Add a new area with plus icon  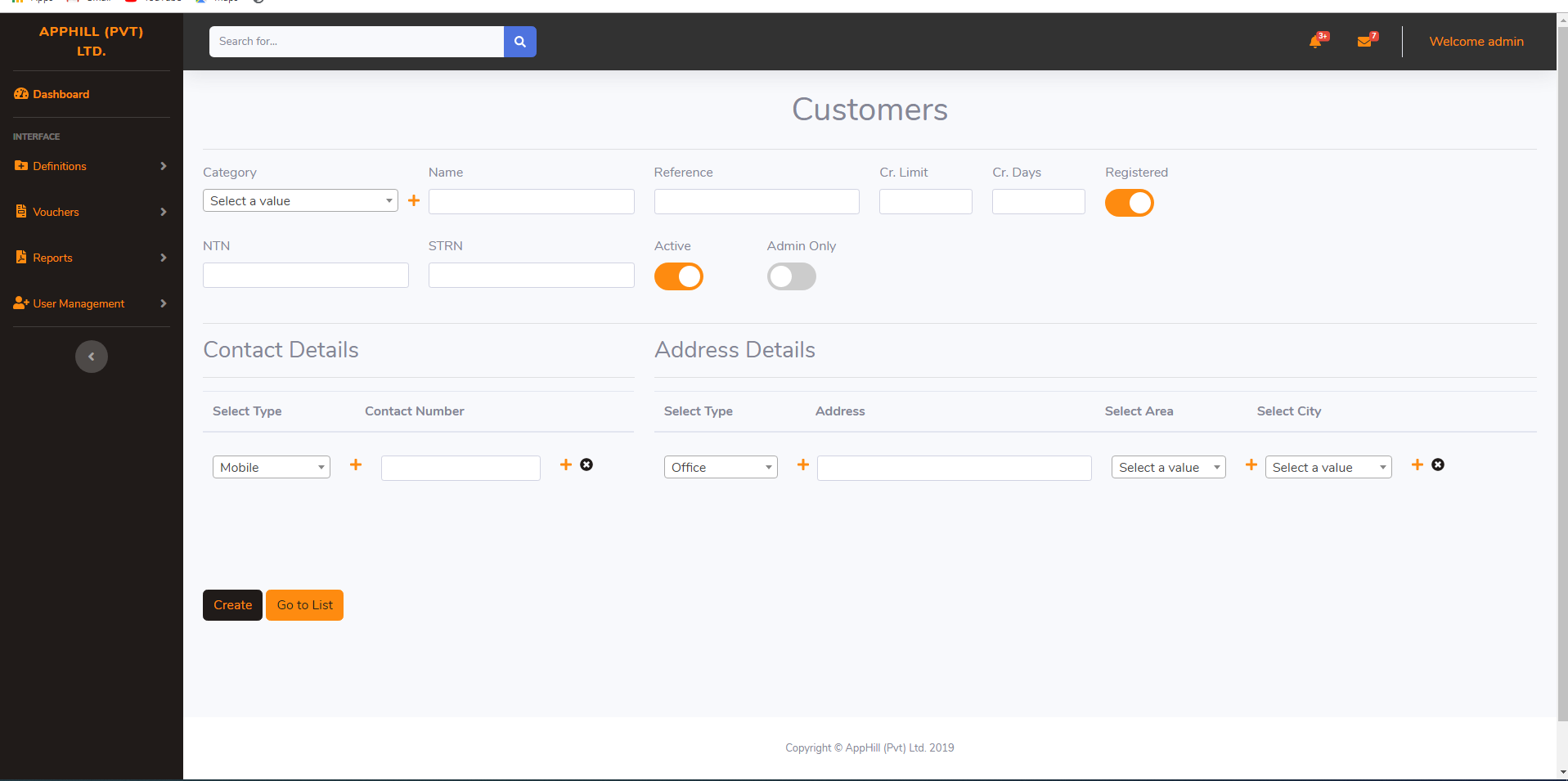point(1251,465)
